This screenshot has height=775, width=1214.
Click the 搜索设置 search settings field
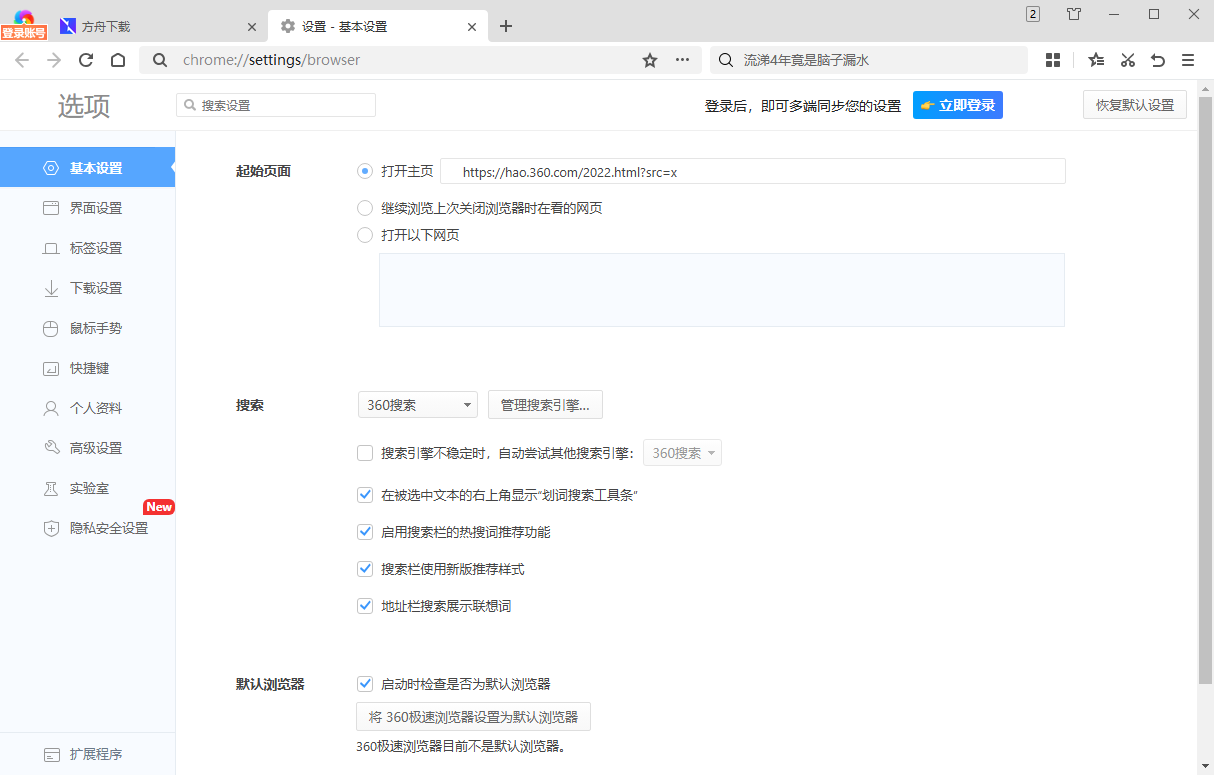pos(275,104)
